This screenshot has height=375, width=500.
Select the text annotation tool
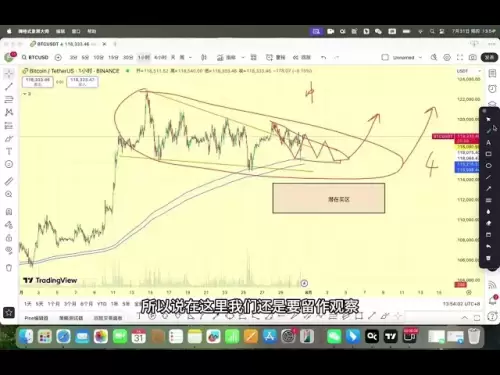tap(9, 151)
